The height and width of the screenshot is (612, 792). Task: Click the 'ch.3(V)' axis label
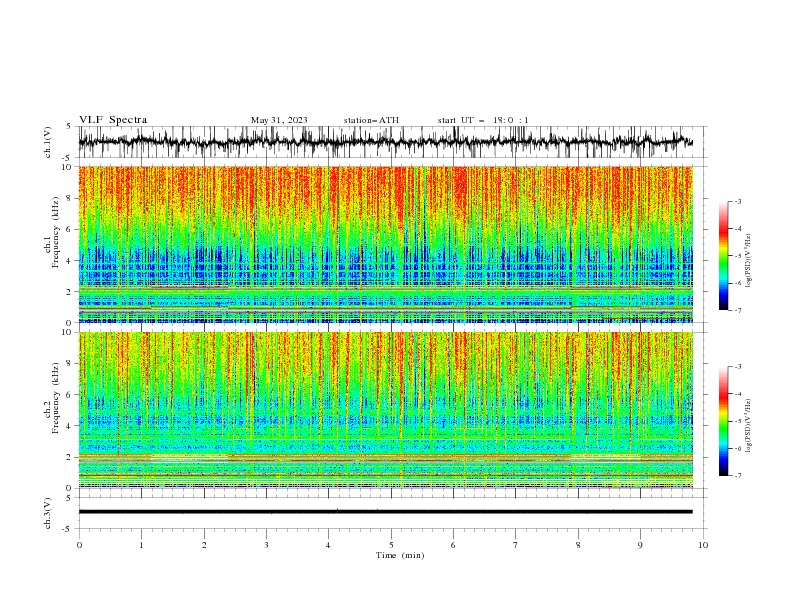pos(48,513)
